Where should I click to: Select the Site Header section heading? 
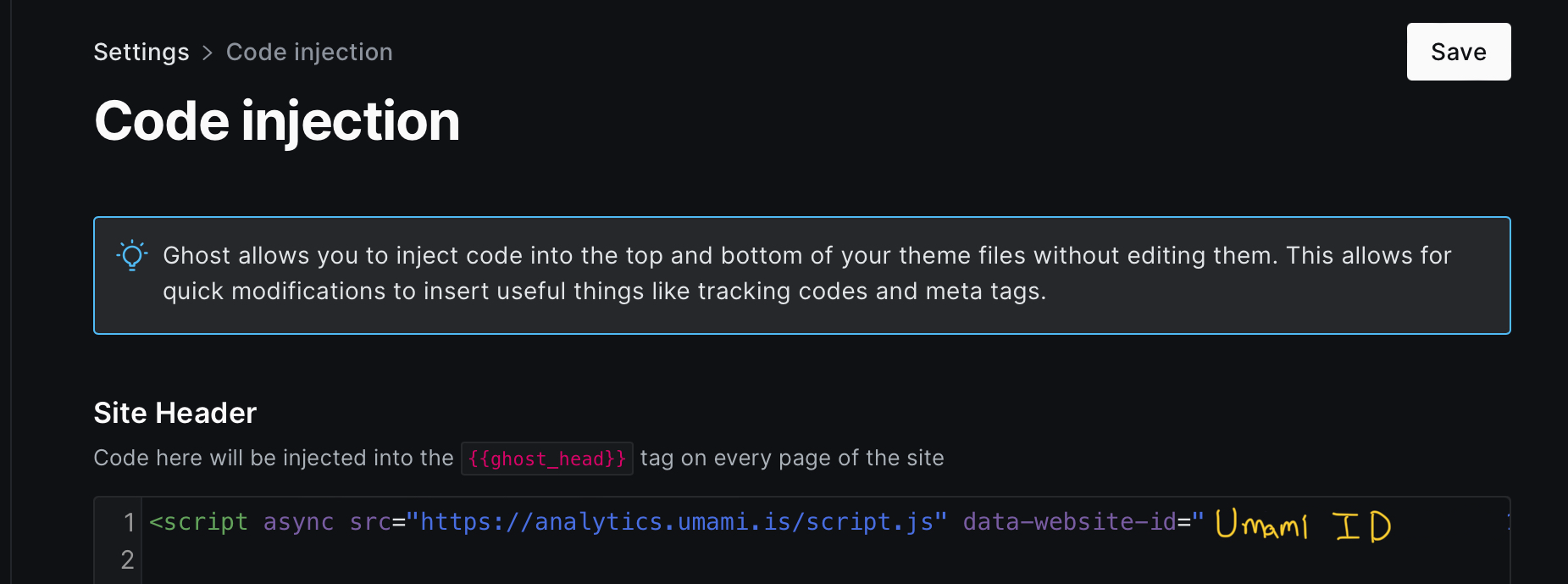tap(175, 413)
